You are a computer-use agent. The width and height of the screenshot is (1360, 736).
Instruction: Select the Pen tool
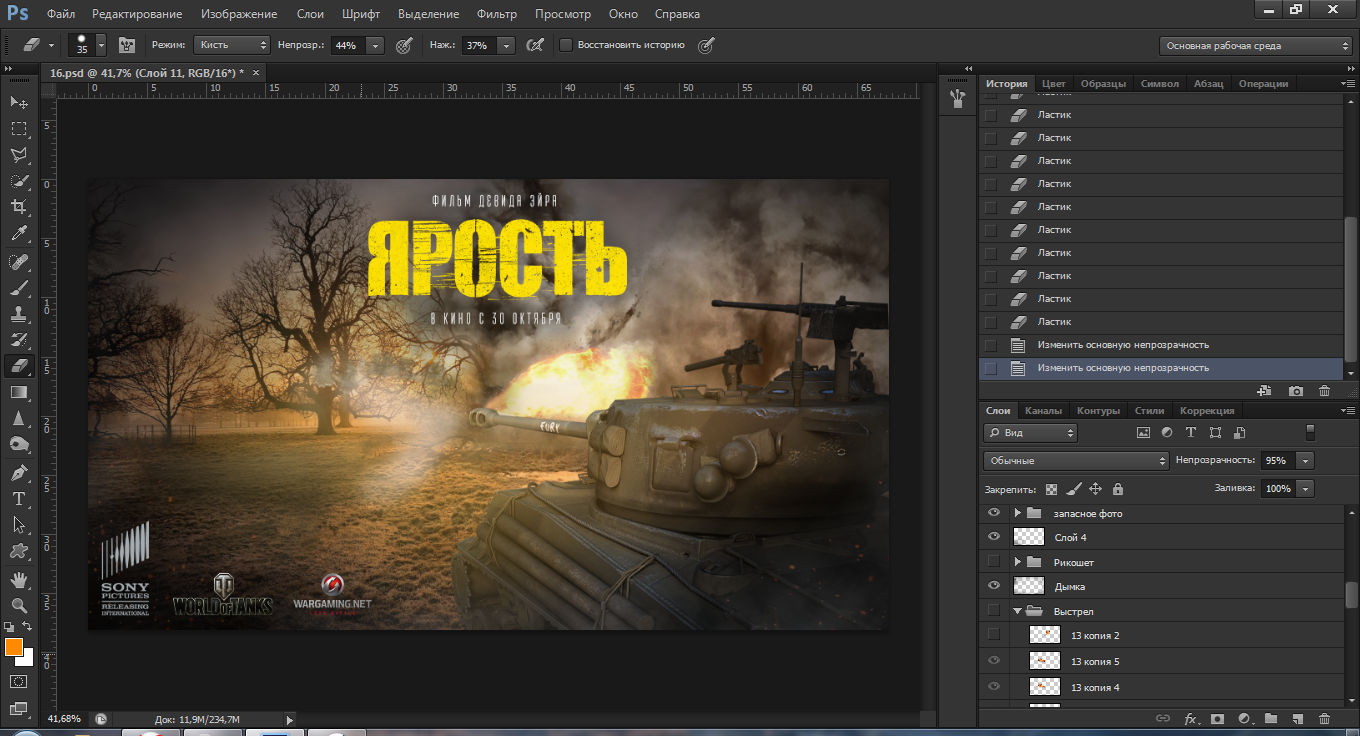[x=18, y=472]
